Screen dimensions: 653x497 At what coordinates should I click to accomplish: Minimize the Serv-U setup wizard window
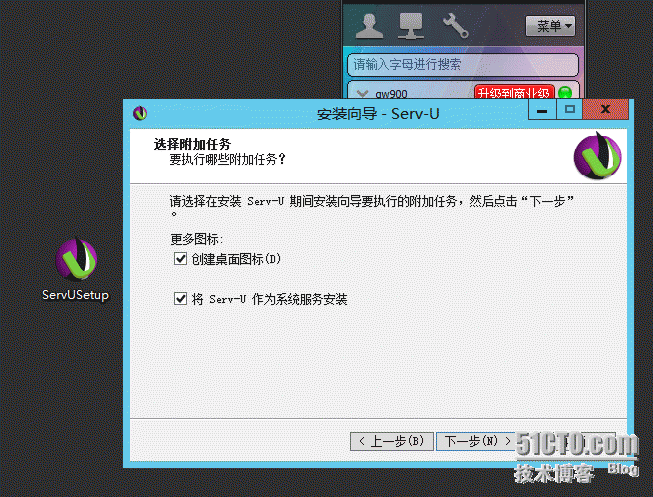pos(542,110)
